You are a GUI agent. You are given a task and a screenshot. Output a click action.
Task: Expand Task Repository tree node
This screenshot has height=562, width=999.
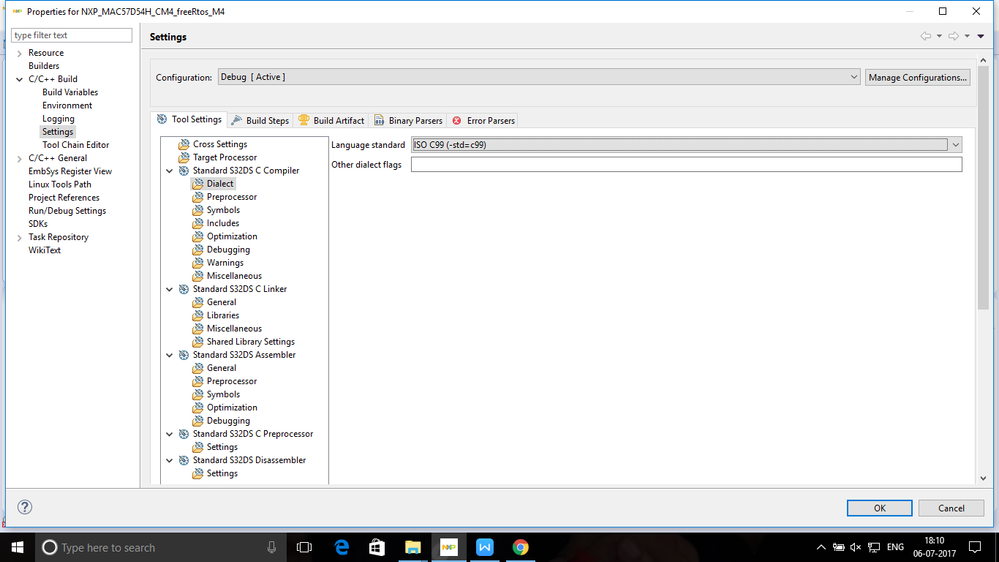(x=19, y=238)
